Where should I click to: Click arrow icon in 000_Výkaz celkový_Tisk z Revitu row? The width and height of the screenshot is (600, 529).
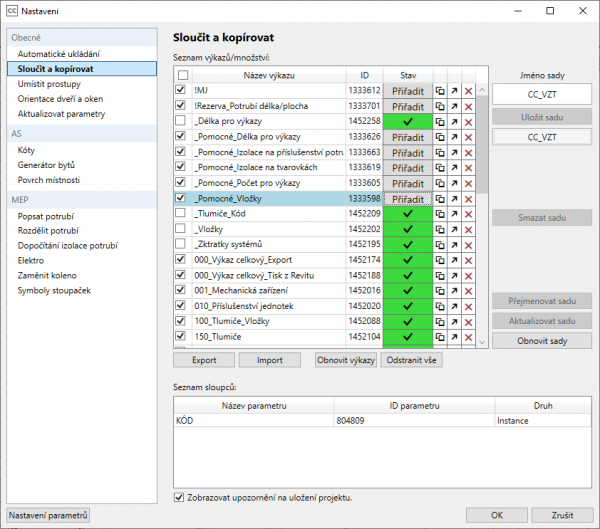(454, 276)
